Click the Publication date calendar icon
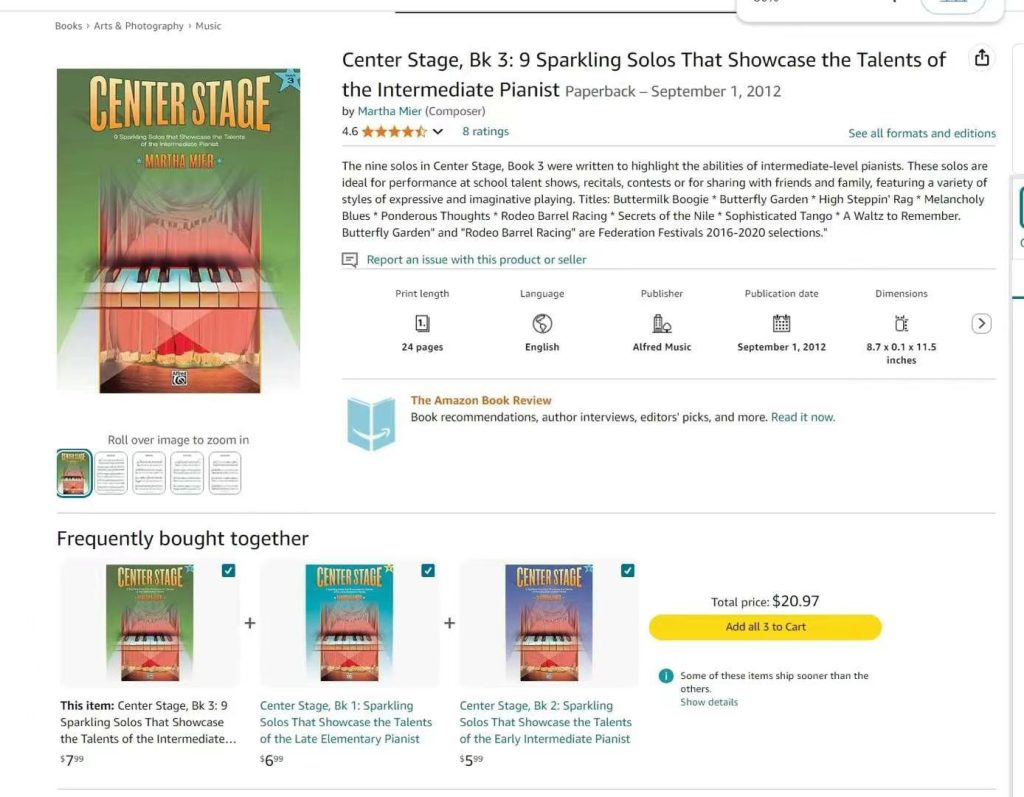The width and height of the screenshot is (1024, 797). 781,323
